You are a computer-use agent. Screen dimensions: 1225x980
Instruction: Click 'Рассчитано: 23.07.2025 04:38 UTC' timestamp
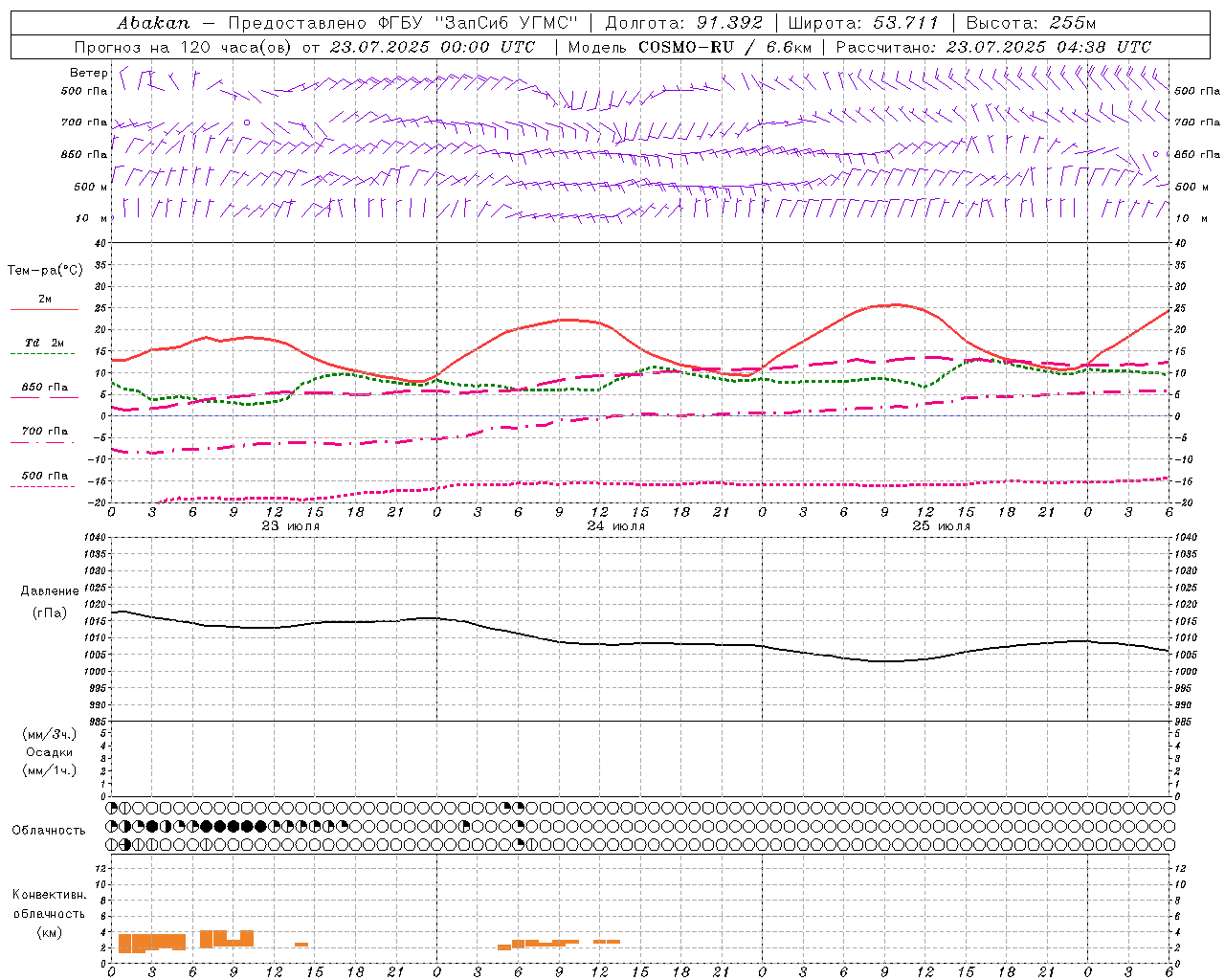[x=993, y=47]
